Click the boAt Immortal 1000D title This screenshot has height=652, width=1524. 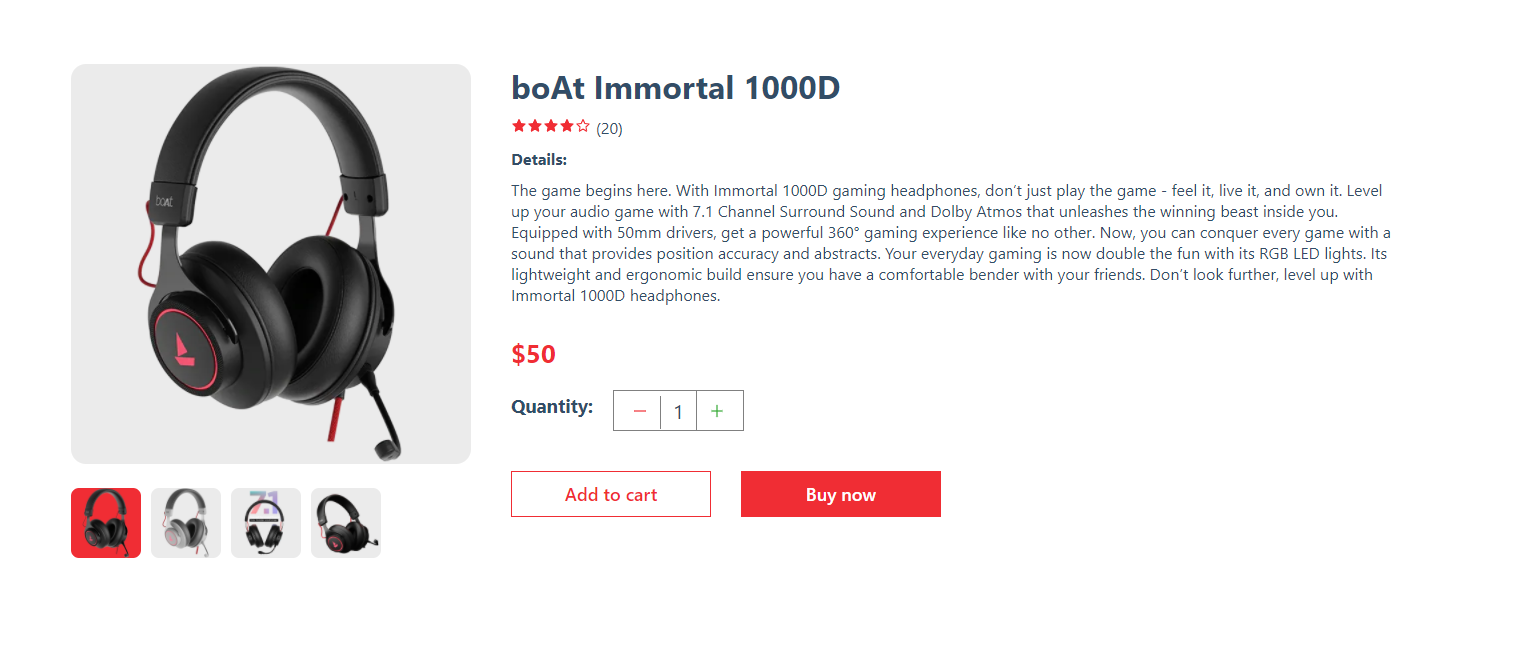click(675, 88)
